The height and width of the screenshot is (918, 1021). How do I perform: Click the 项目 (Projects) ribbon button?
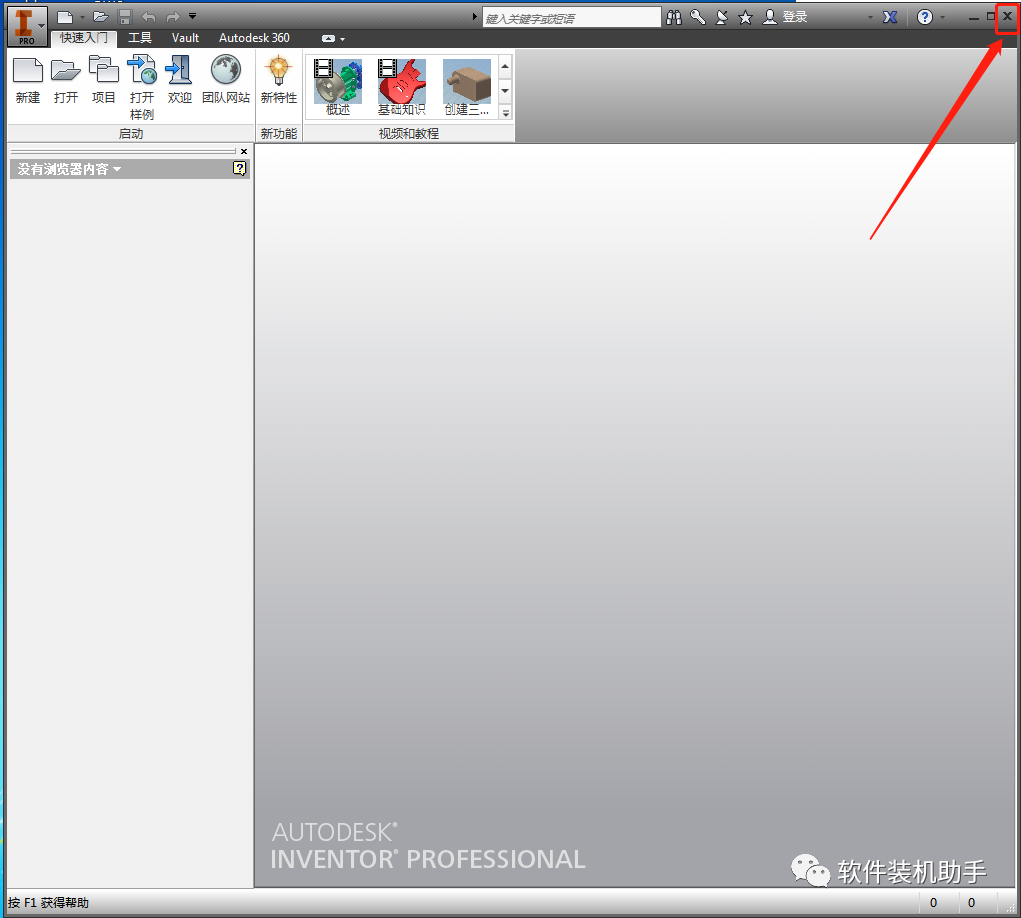click(x=104, y=81)
